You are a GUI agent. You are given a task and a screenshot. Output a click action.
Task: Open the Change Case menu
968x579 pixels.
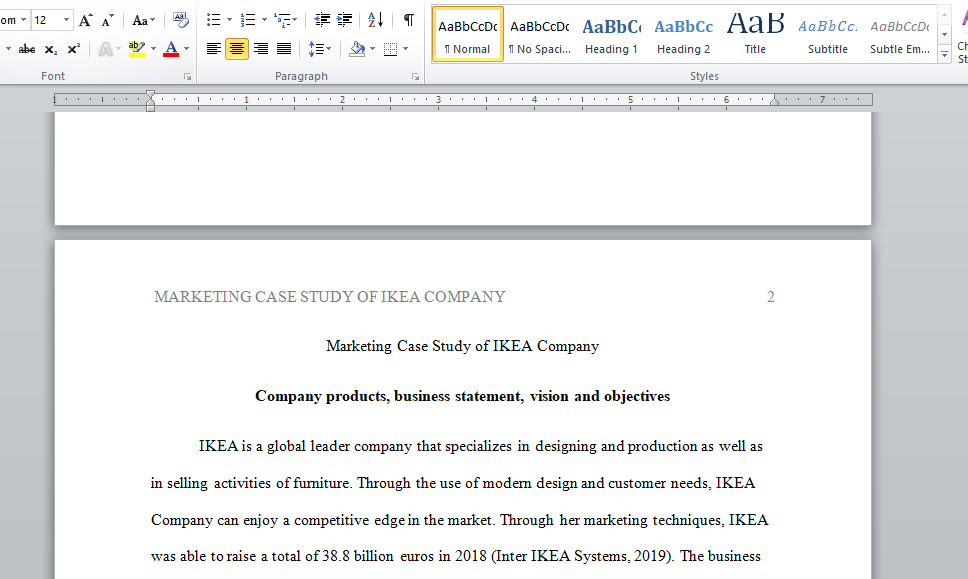tap(143, 20)
